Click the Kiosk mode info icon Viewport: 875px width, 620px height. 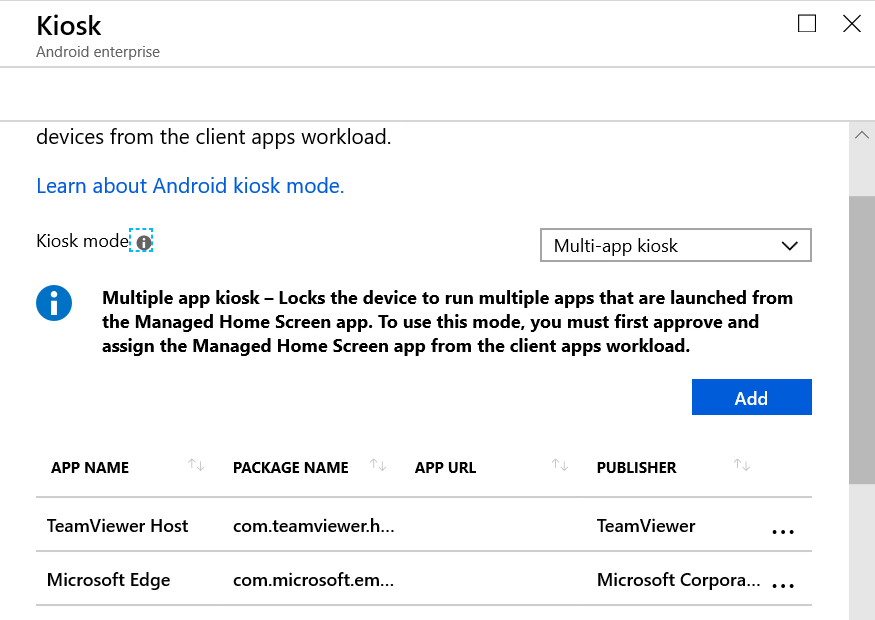pos(143,242)
